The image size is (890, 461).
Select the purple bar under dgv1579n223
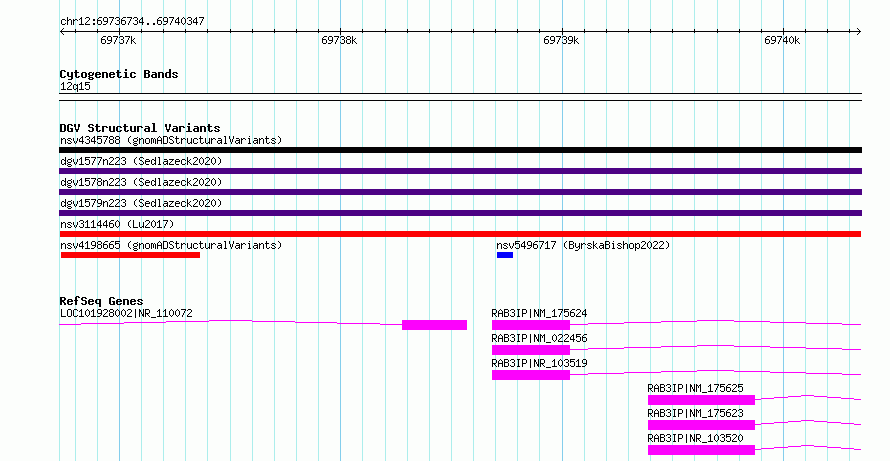[460, 213]
